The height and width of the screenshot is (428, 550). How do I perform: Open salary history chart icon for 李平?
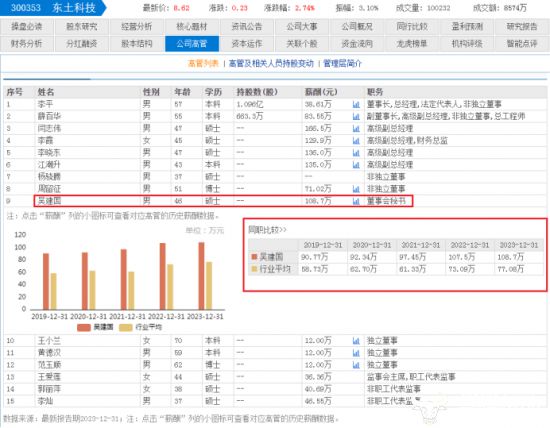[356, 104]
